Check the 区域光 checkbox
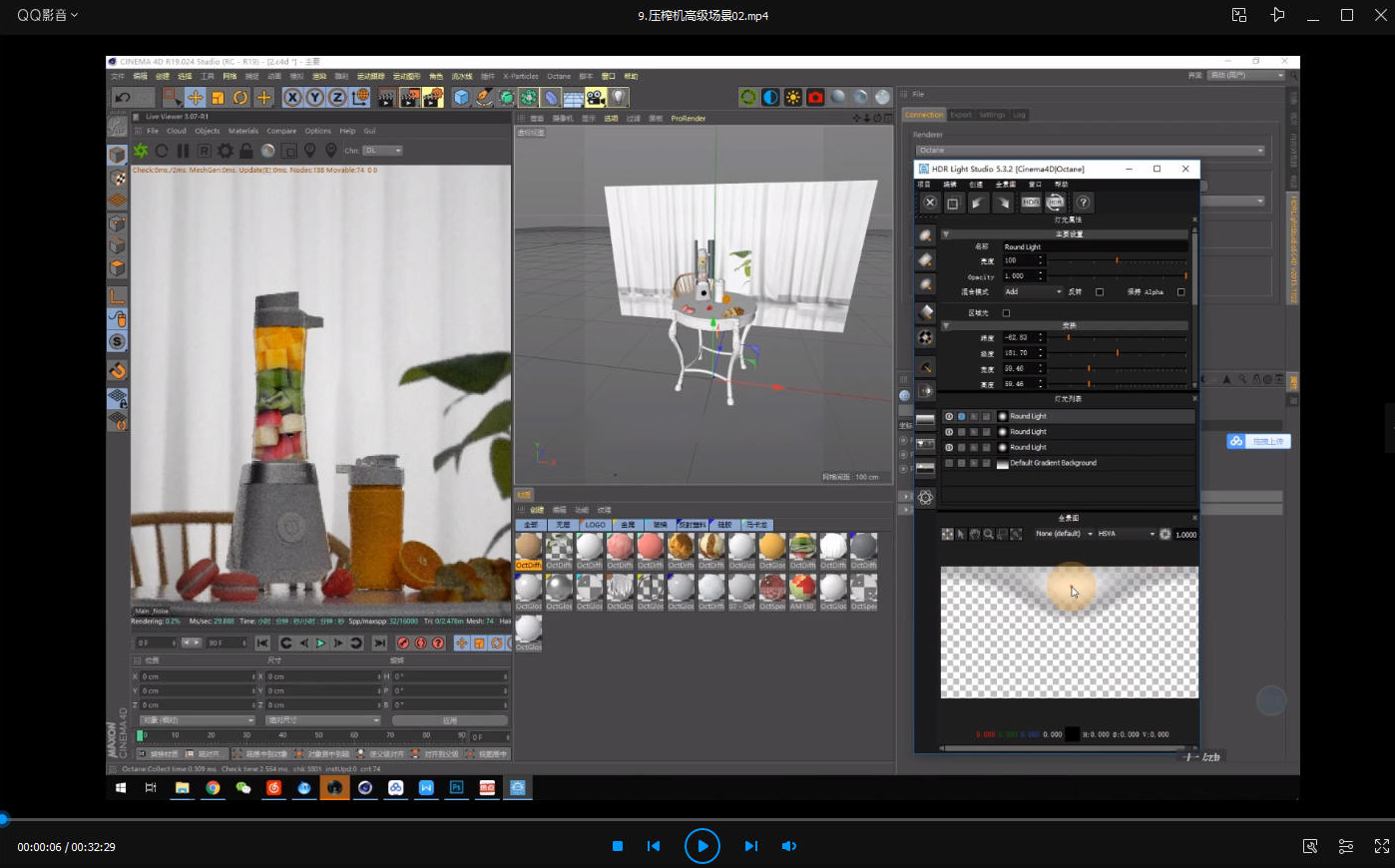The width and height of the screenshot is (1395, 868). point(1006,313)
